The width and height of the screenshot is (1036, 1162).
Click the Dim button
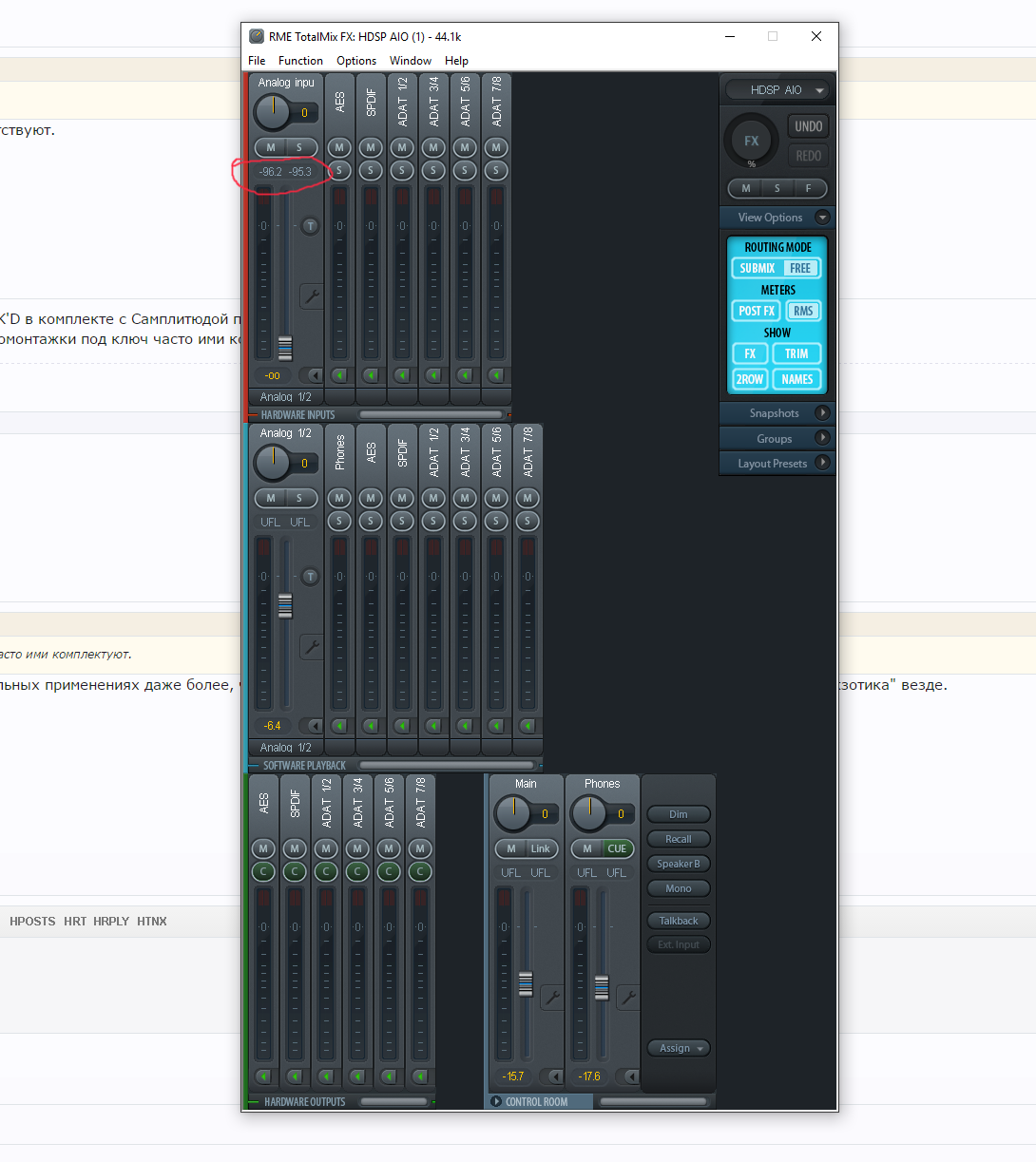coord(679,814)
